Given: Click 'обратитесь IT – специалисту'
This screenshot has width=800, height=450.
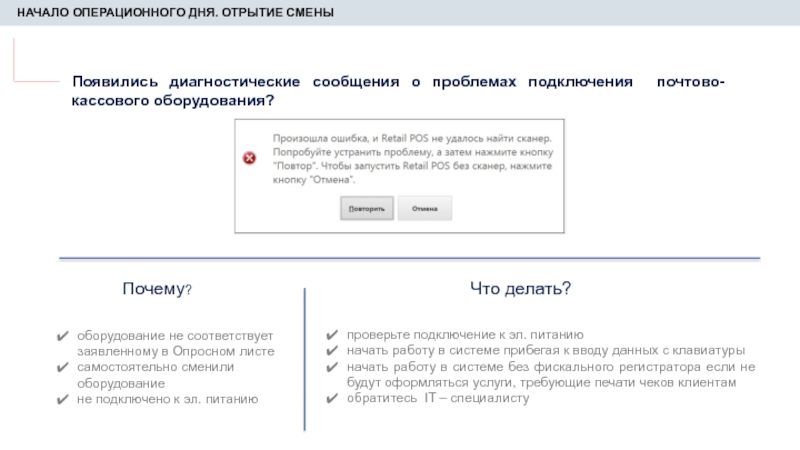Looking at the screenshot, I should coord(438,398).
